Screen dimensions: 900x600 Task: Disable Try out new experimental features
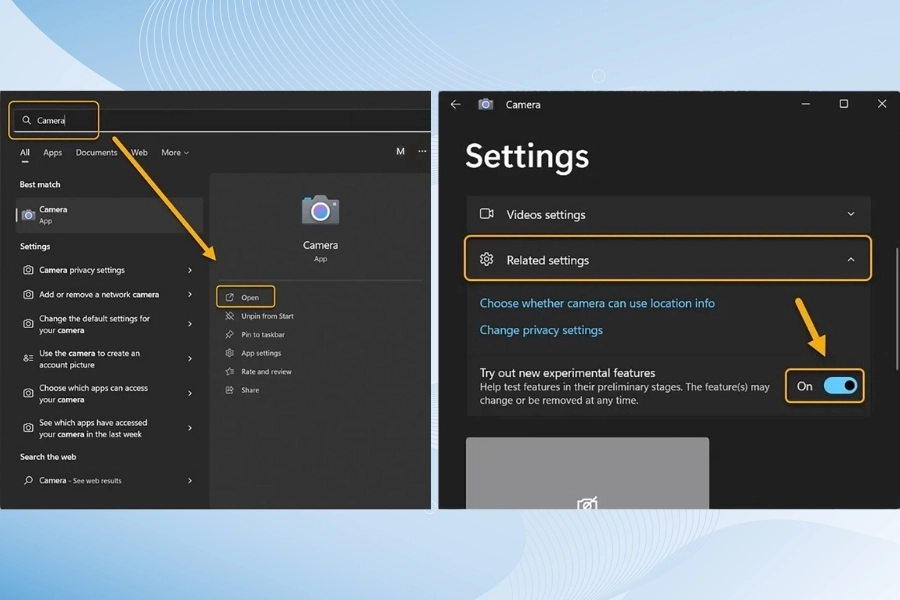coord(838,386)
